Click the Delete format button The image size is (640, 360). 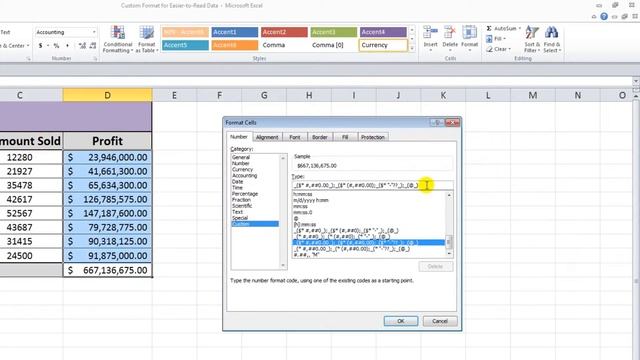[x=436, y=267]
